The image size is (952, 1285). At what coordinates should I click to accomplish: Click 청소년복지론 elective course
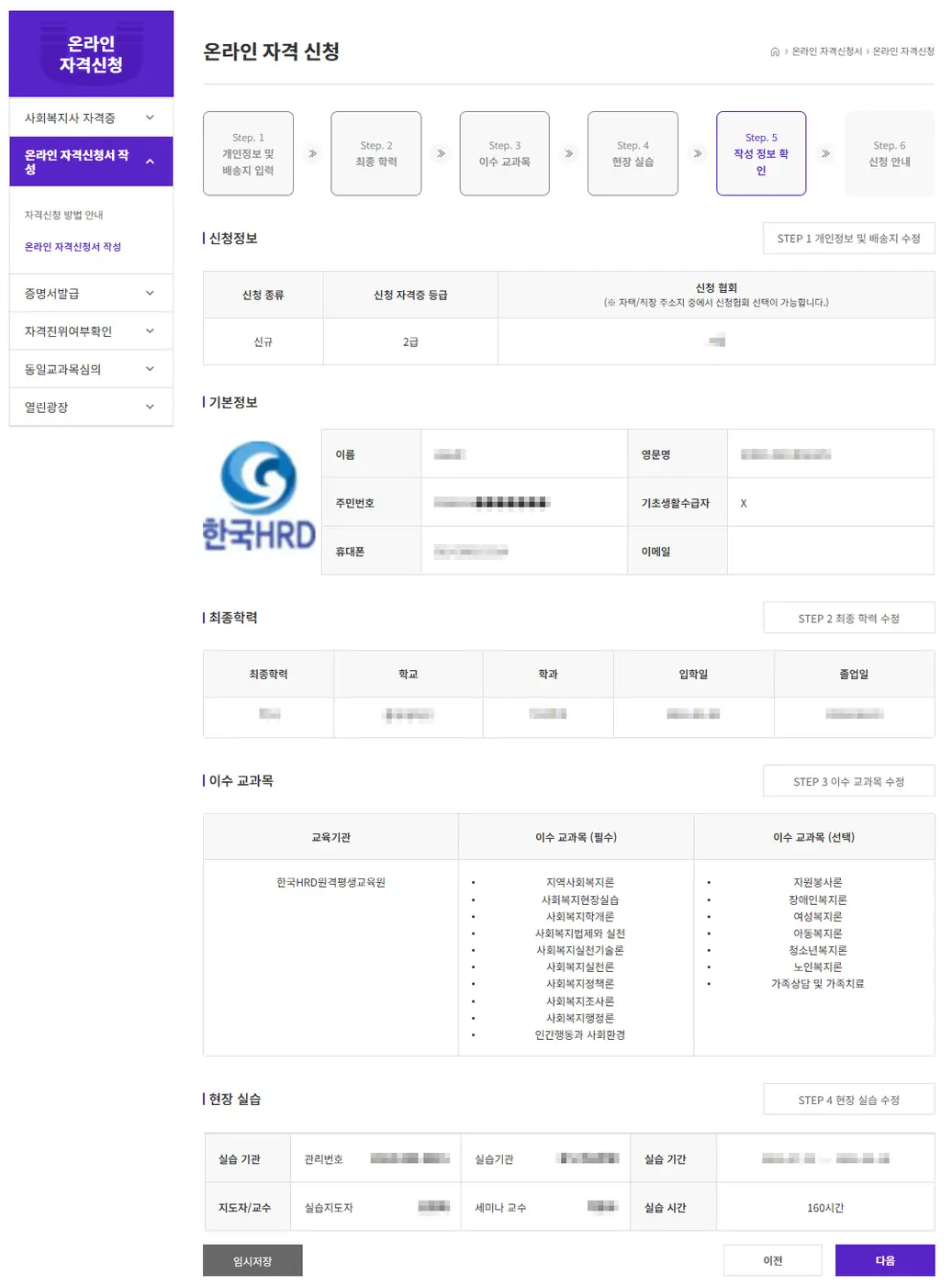(818, 950)
